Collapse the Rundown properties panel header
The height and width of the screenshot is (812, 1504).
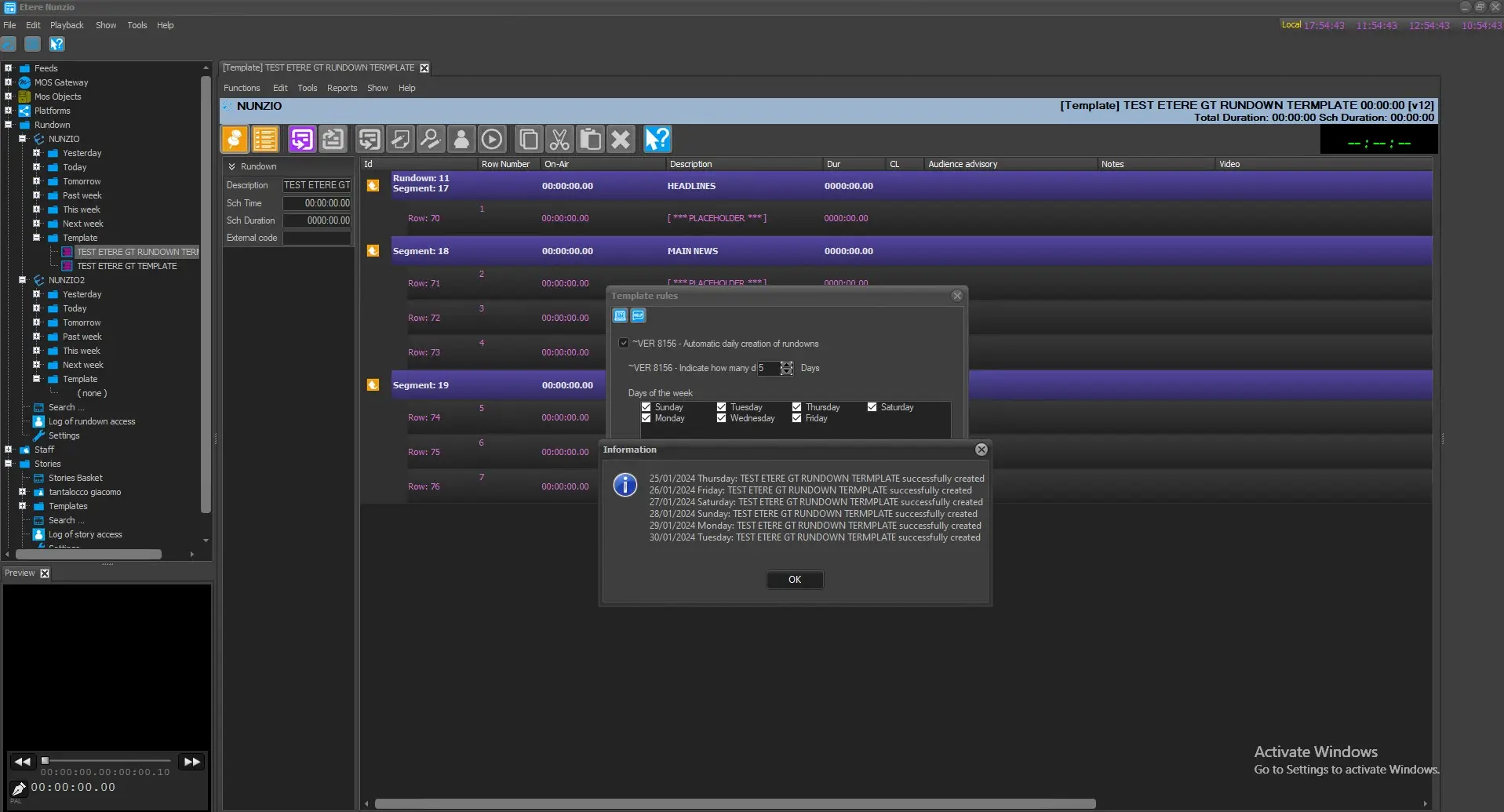(232, 166)
